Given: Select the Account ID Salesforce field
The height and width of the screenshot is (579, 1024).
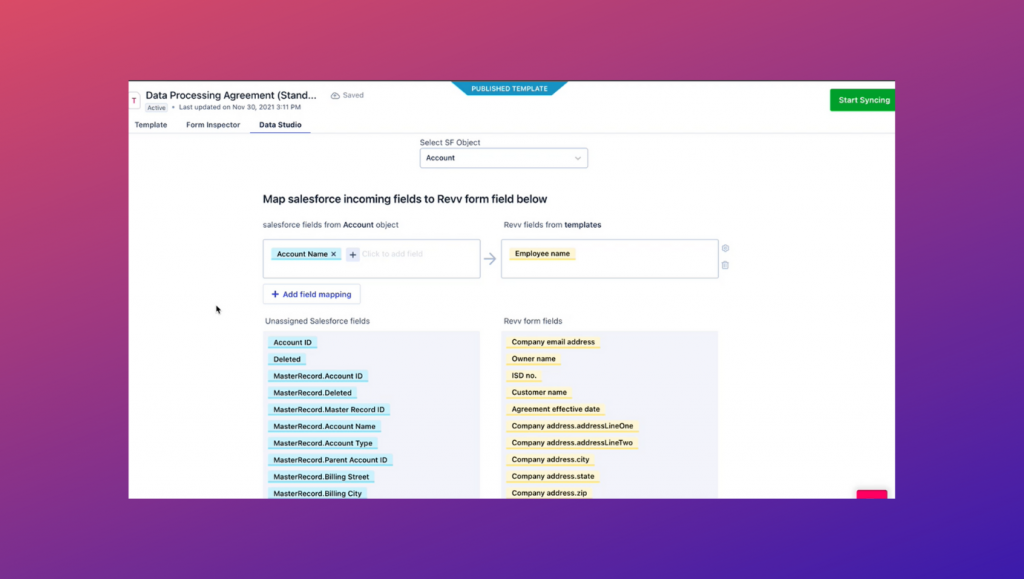Looking at the screenshot, I should click(293, 342).
